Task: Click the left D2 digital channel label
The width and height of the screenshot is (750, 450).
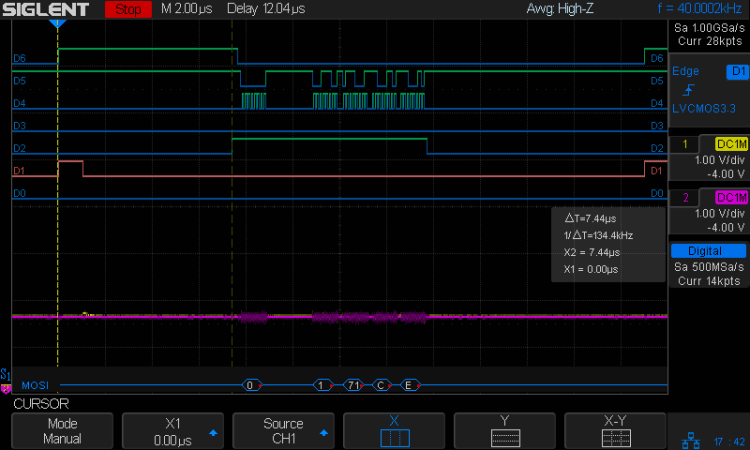Action: pyautogui.click(x=19, y=148)
